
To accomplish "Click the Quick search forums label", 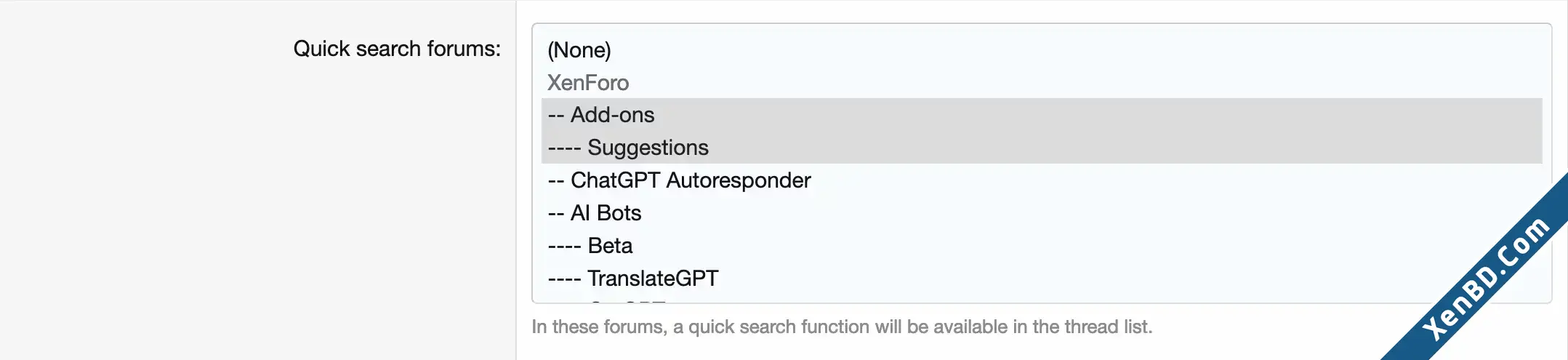I will (x=397, y=49).
